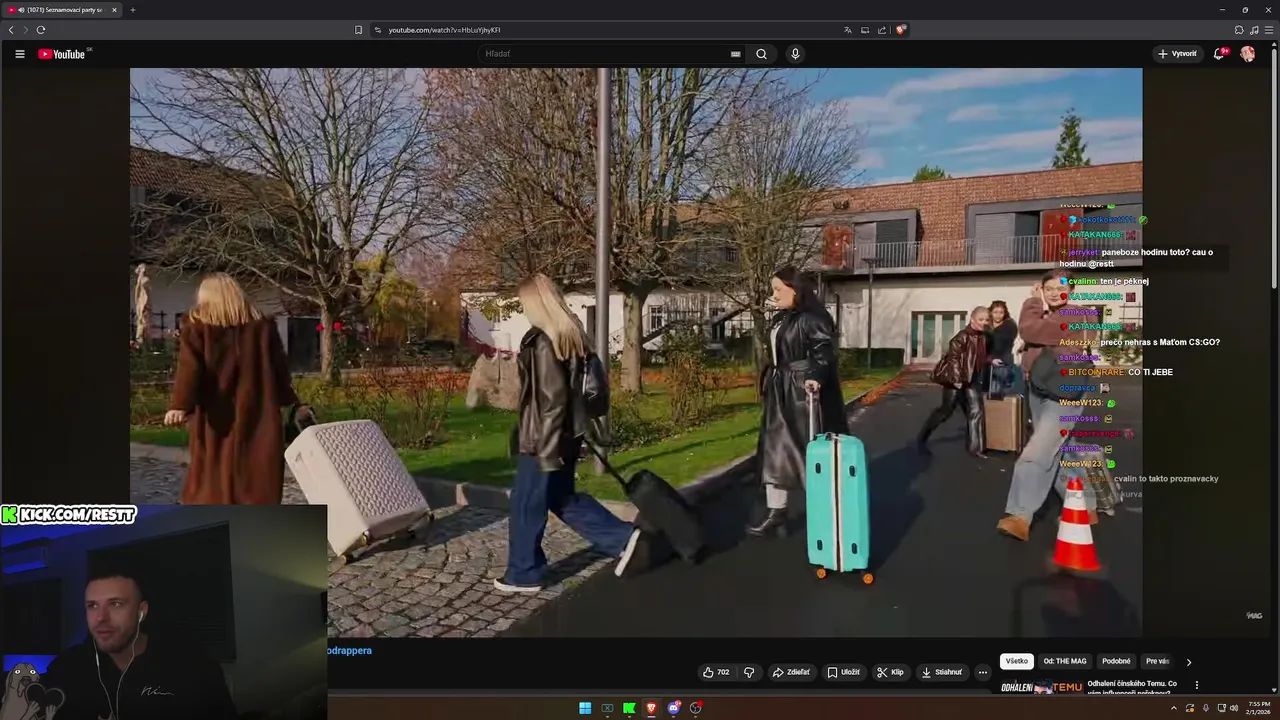Bookmark this page icon

tap(358, 30)
